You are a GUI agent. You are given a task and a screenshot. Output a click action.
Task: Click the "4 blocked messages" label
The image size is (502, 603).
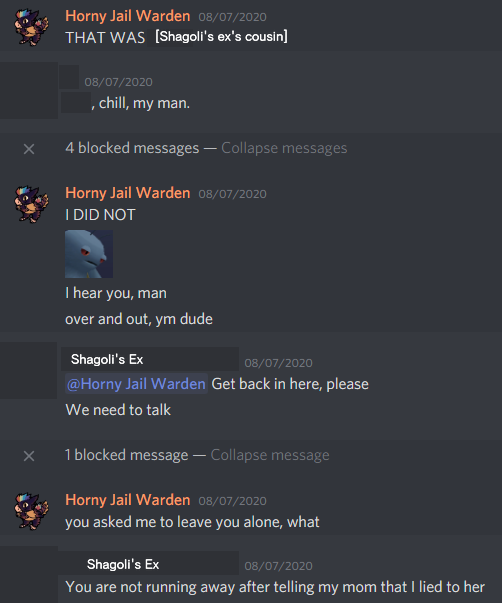(x=132, y=148)
